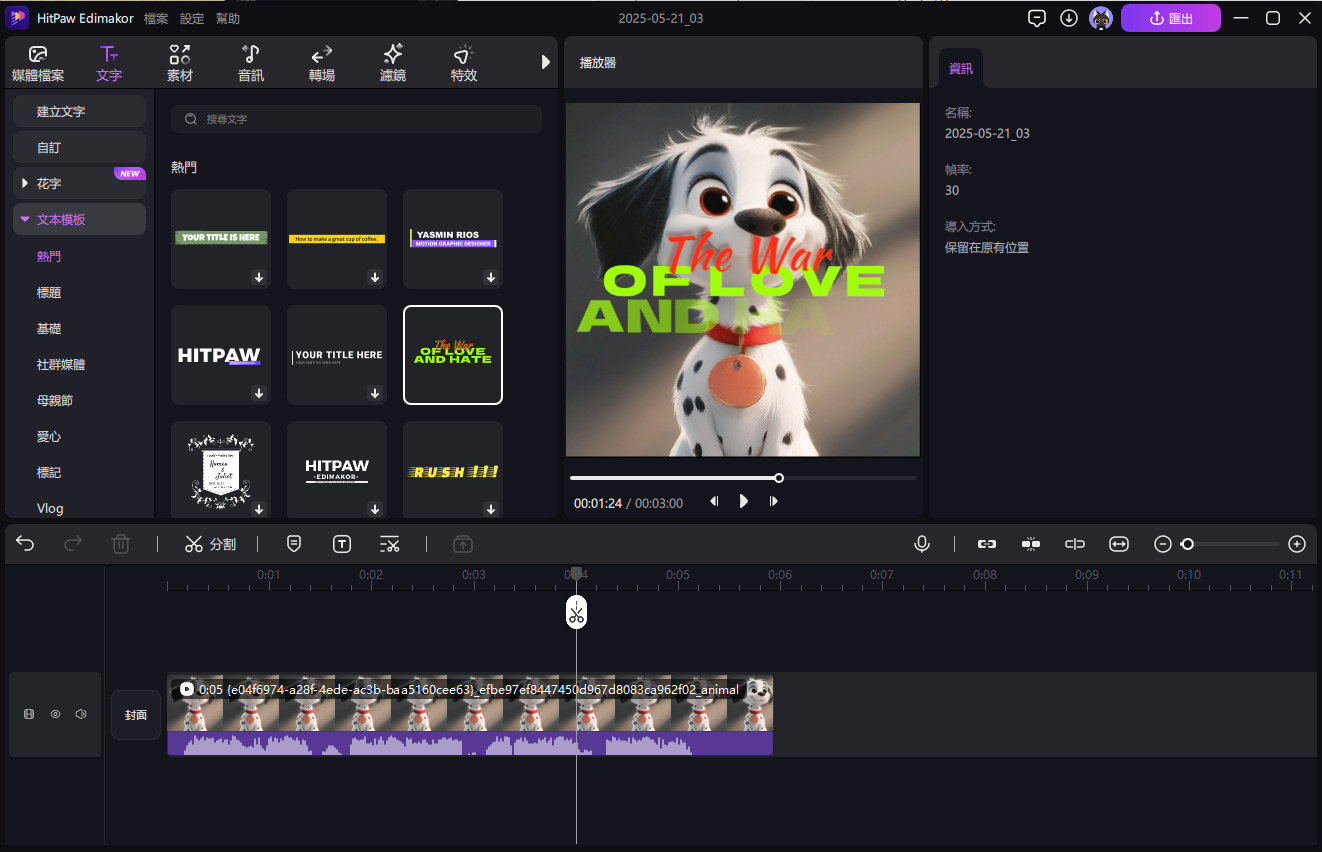Click the greyed export-frame toolbar icon
The height and width of the screenshot is (852, 1322).
(462, 544)
